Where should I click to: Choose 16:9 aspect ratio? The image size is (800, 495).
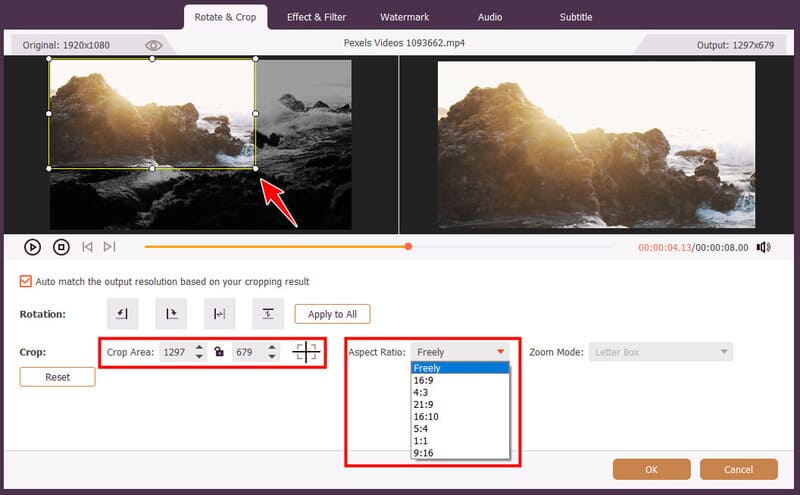pos(460,380)
